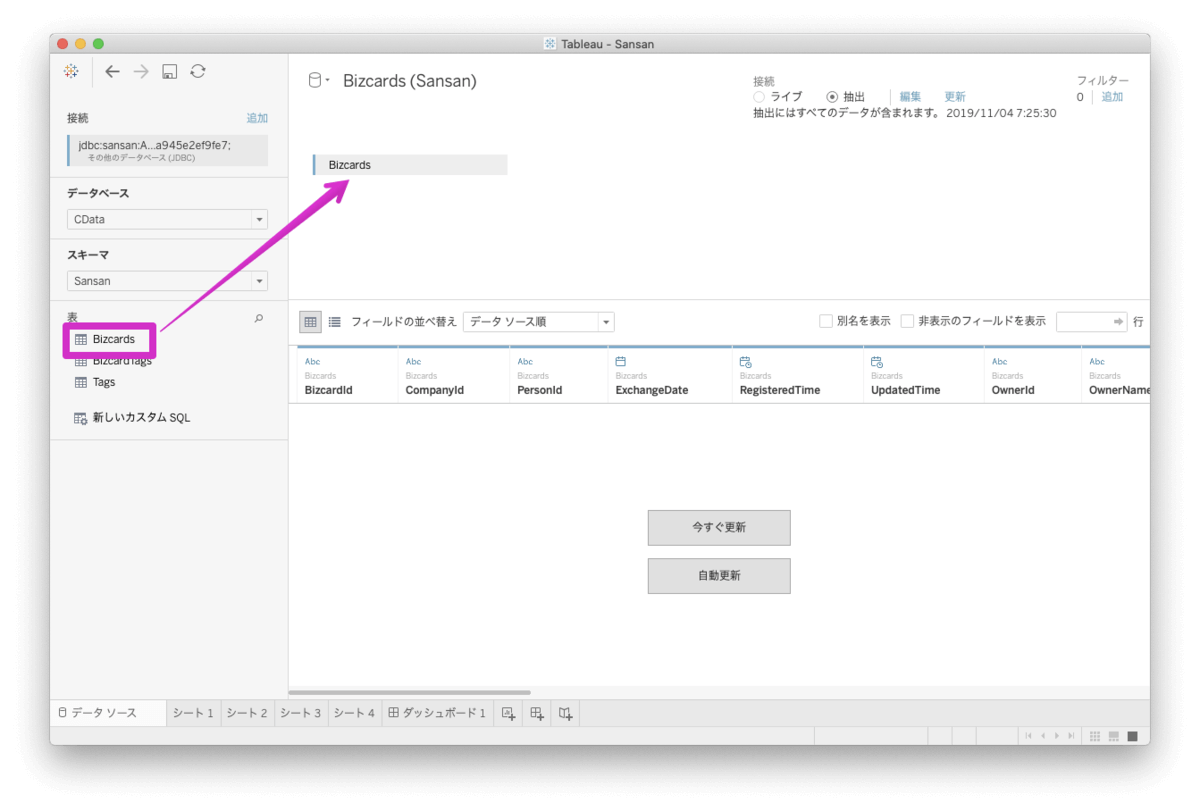Click the row count arrow in the rows box

(x=1119, y=322)
